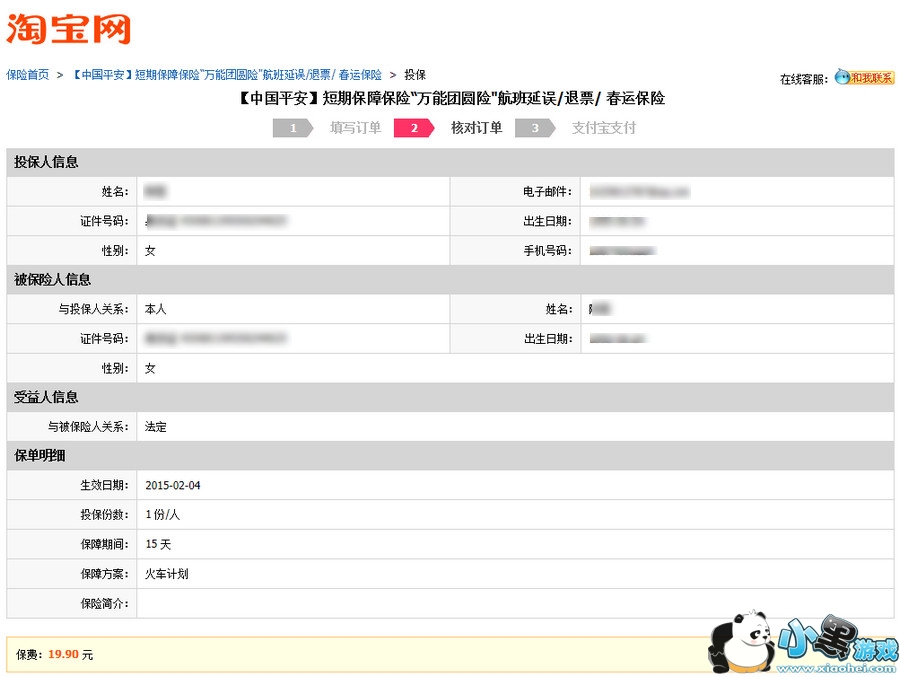Viewport: 900px width, 677px height.
Task: Click the page title 【中国平安】短期保障保险
Action: click(x=451, y=98)
